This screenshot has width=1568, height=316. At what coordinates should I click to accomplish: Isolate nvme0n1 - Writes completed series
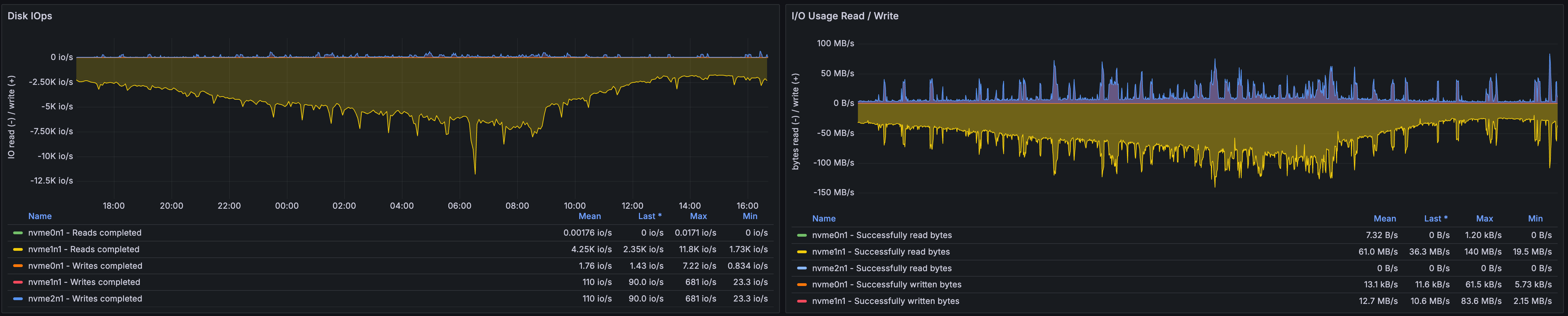tap(85, 266)
